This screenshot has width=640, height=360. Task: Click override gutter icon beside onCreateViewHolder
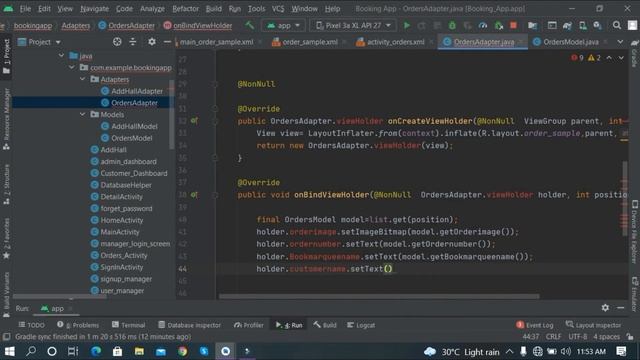(194, 121)
